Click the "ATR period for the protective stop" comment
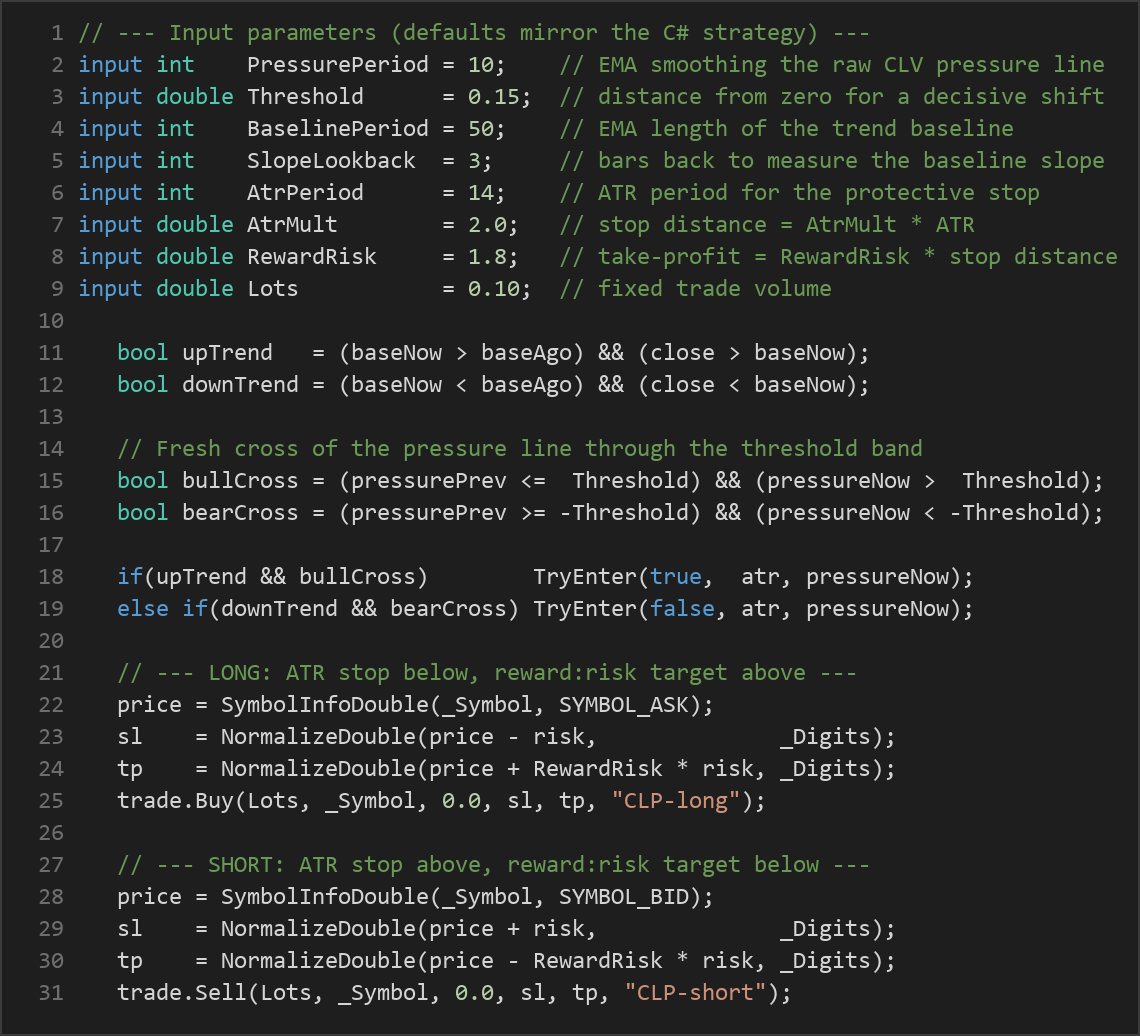This screenshot has height=1036, width=1140. pyautogui.click(x=800, y=193)
